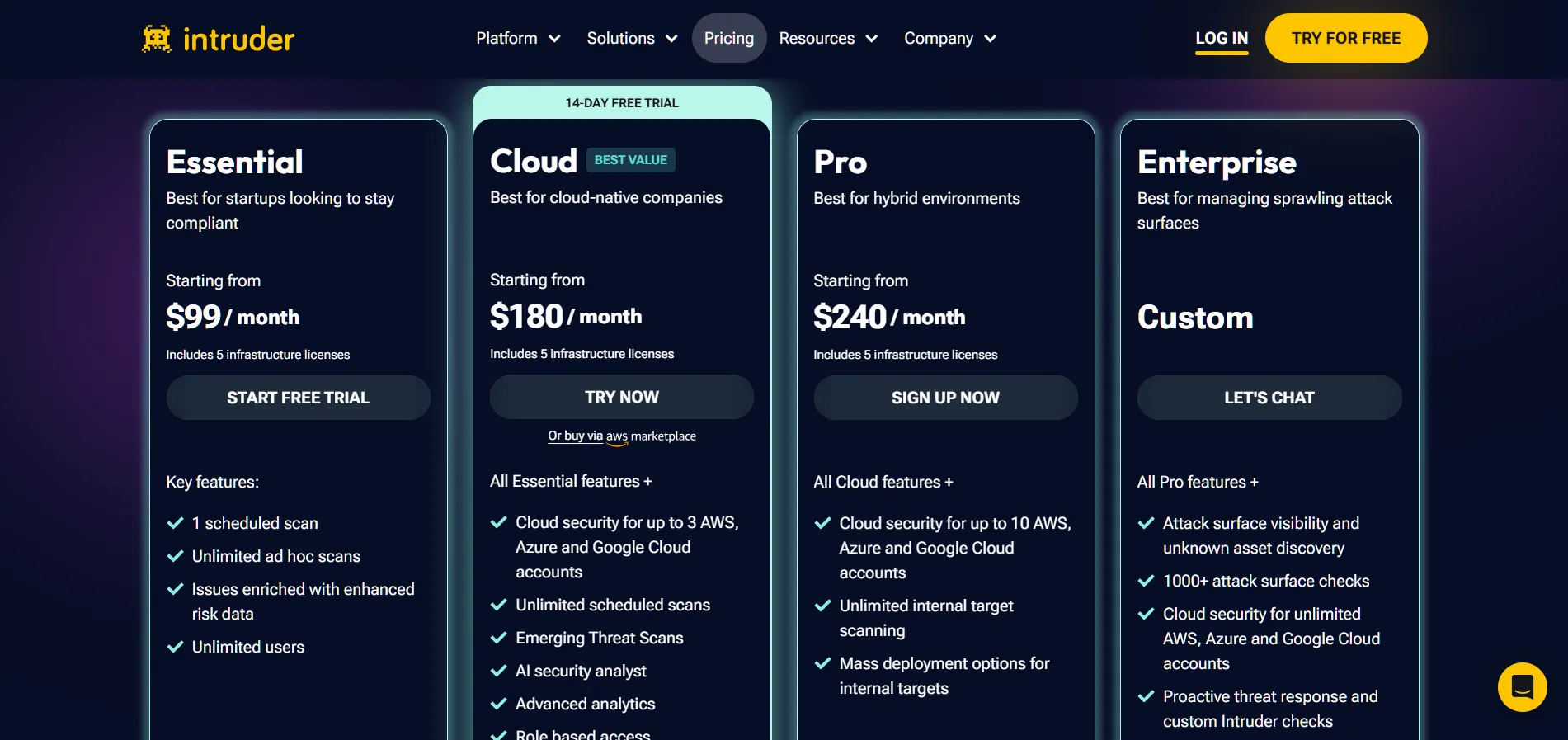Viewport: 1568px width, 740px height.
Task: Click 'All Cloud features +' text
Action: coord(883,482)
